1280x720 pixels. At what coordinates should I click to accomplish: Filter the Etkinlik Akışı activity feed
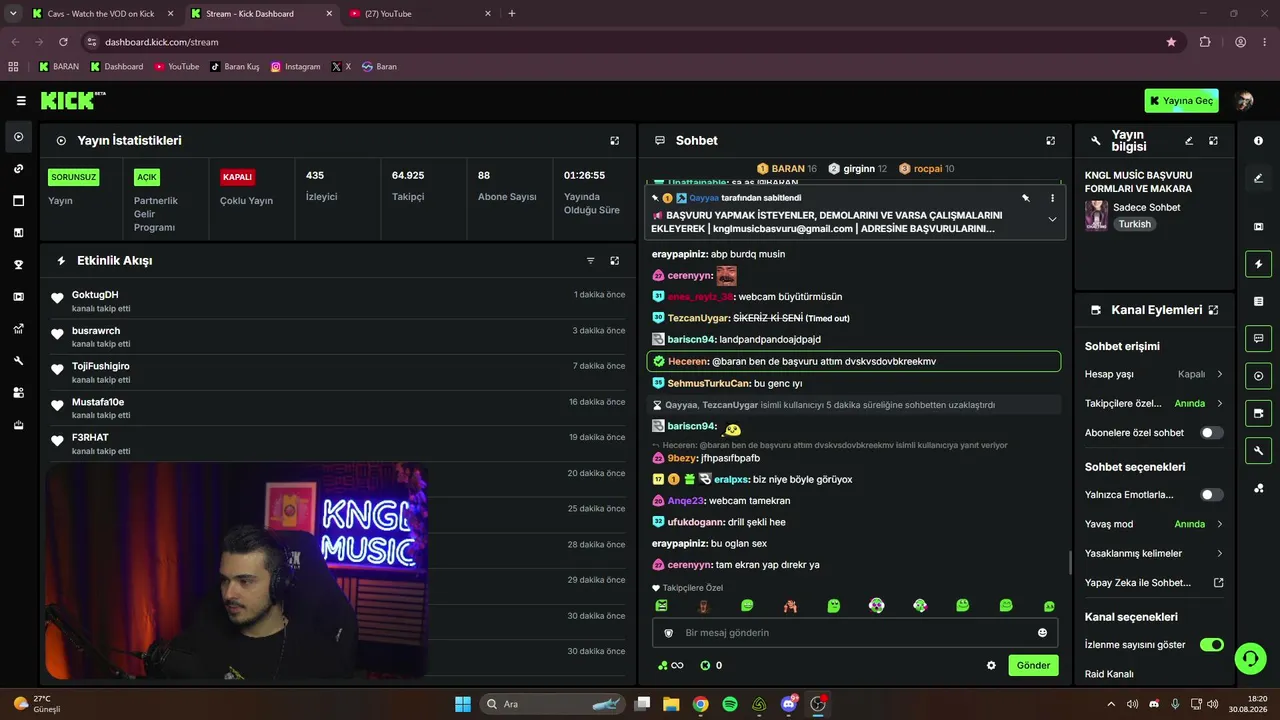590,261
